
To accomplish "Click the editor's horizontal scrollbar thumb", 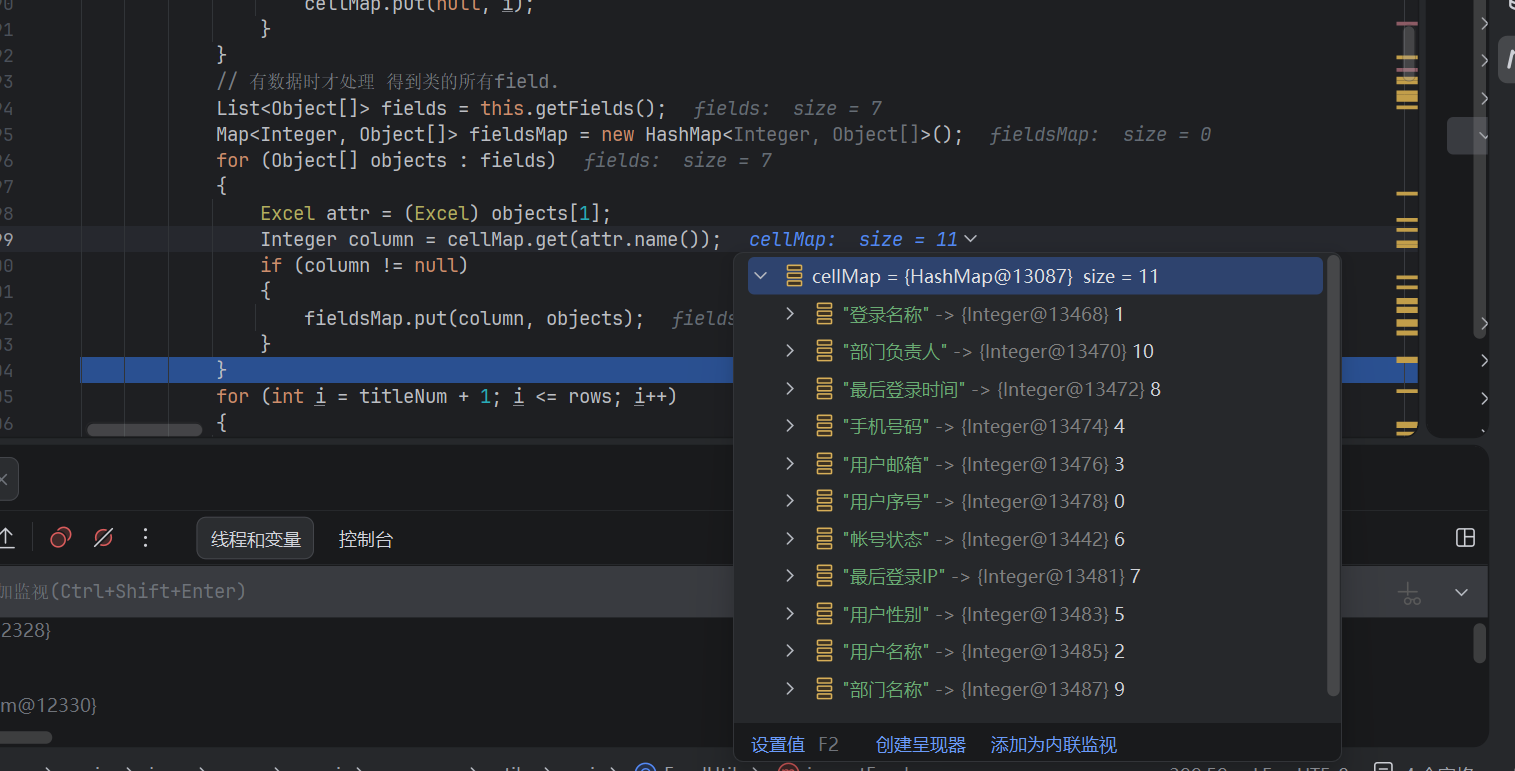I will tap(144, 430).
